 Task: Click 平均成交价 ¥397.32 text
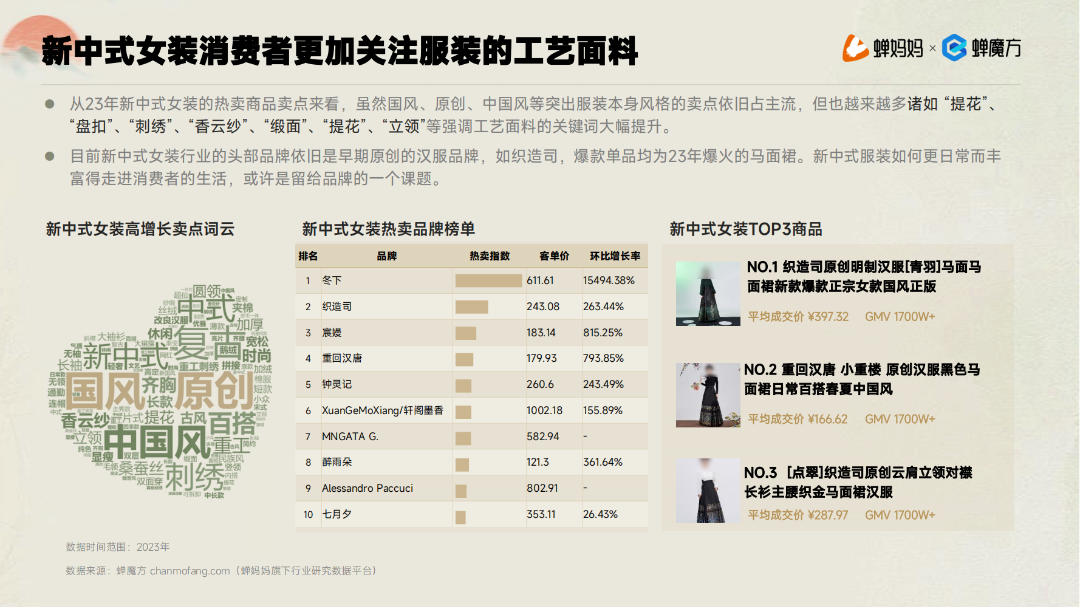click(x=798, y=317)
